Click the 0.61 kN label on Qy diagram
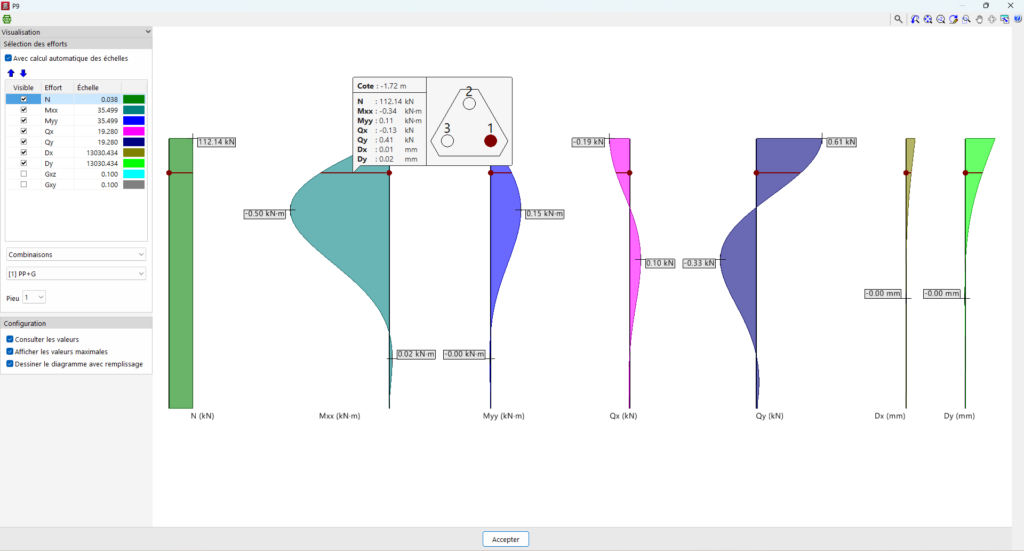The width and height of the screenshot is (1024, 551). [841, 142]
